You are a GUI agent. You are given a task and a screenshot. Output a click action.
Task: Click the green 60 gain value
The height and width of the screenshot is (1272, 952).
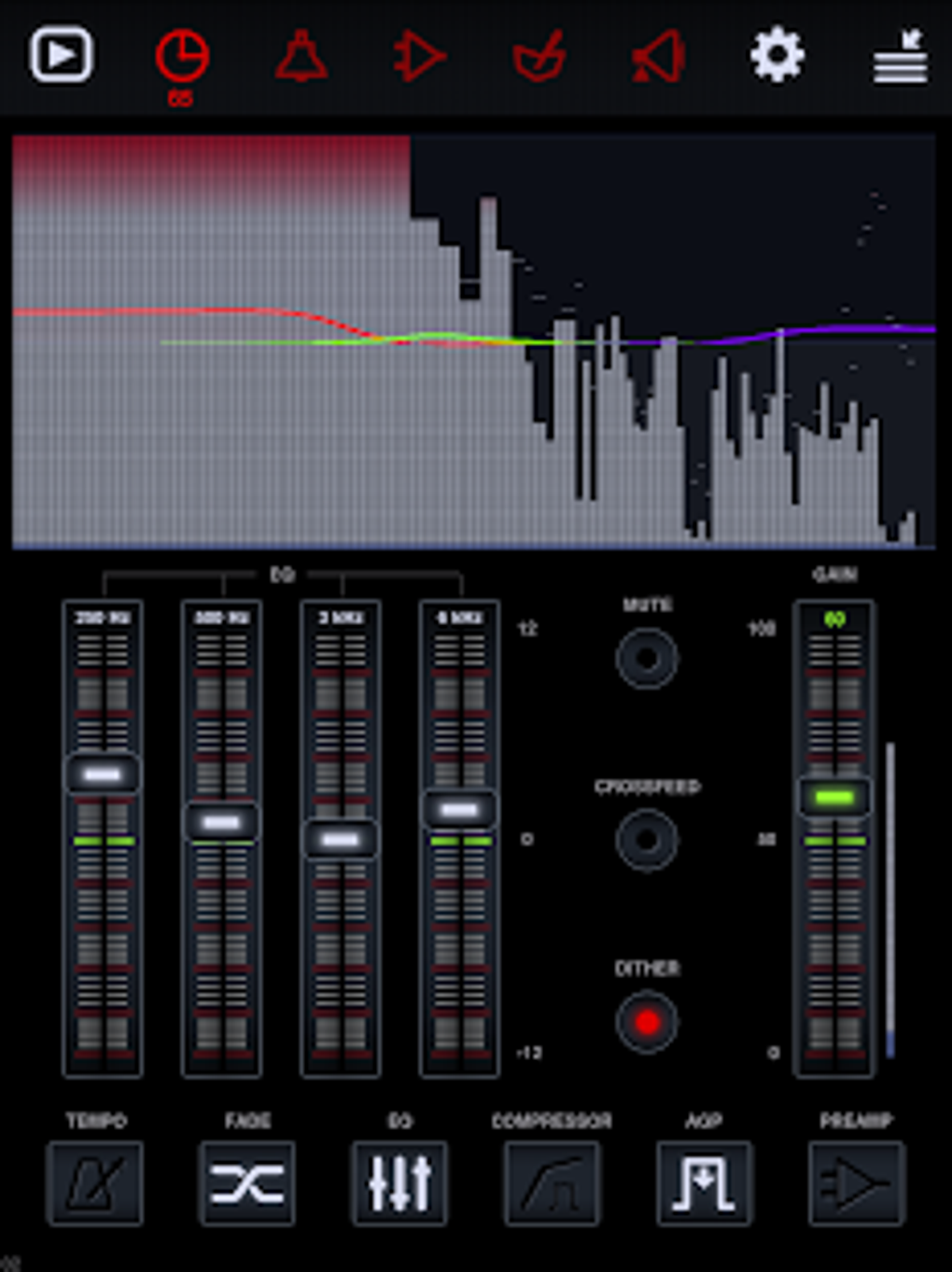[x=834, y=619]
